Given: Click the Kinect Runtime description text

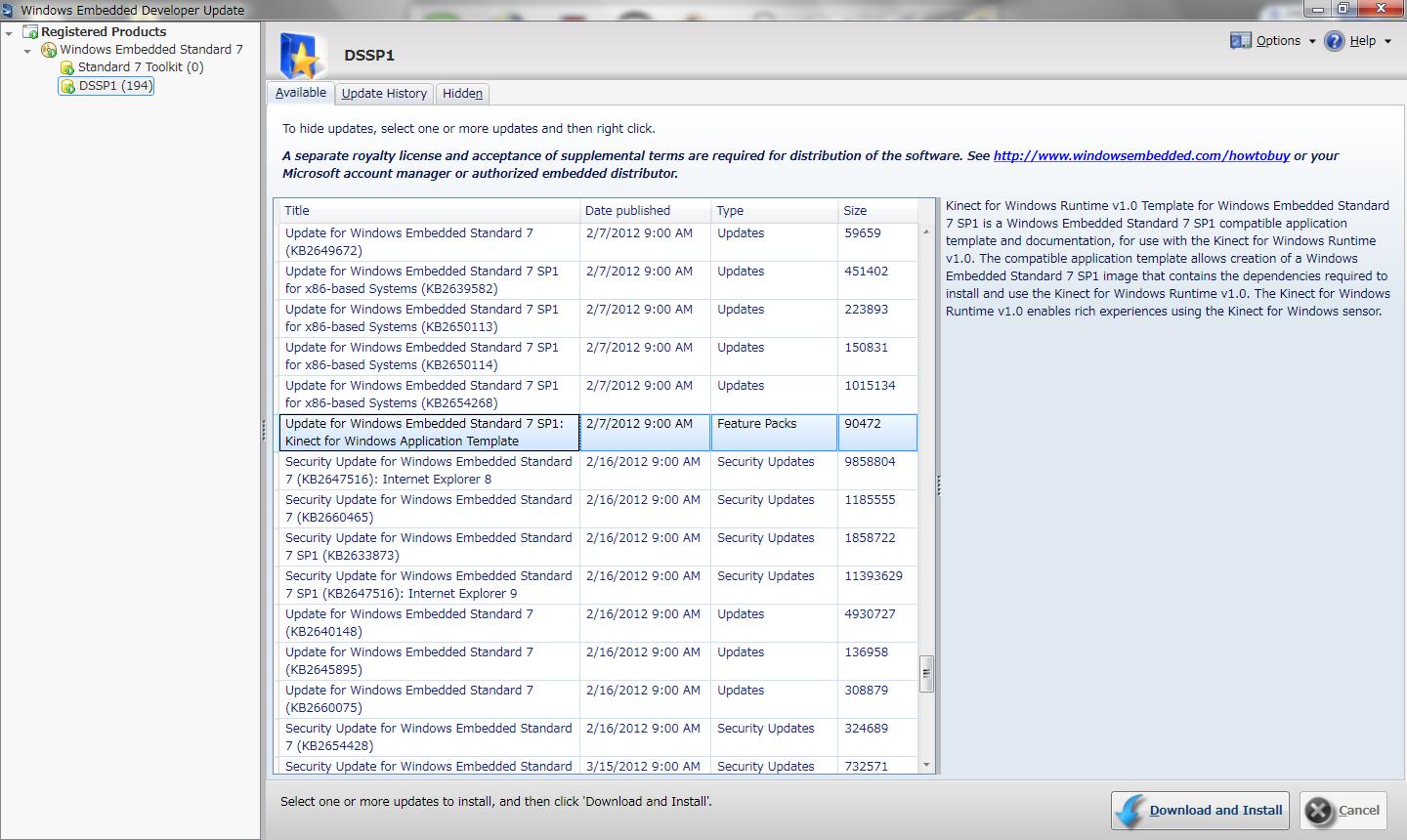Looking at the screenshot, I should [x=1168, y=259].
